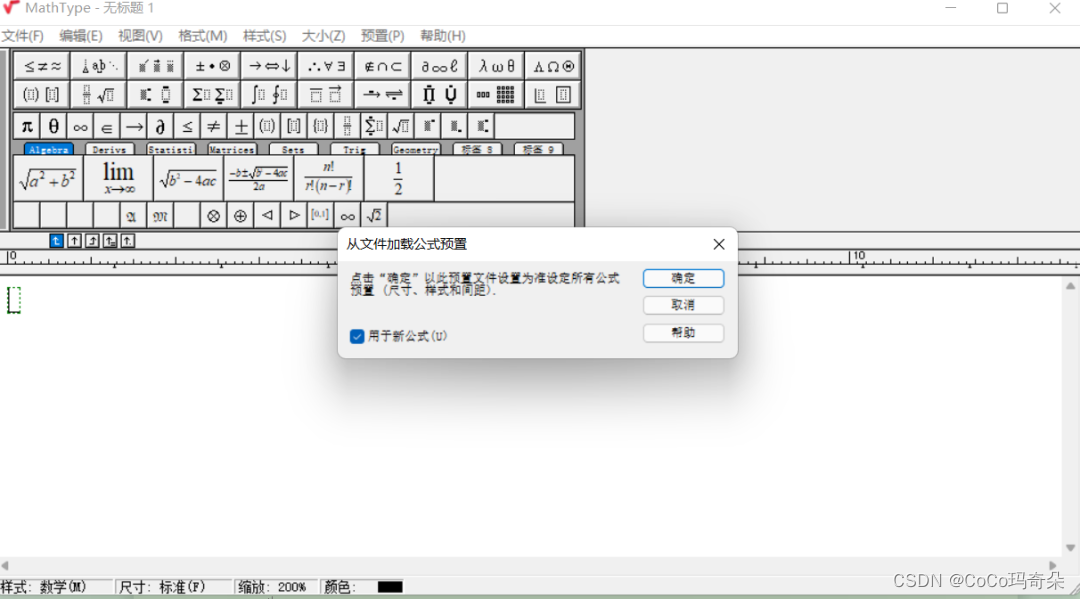This screenshot has height=599, width=1080.
Task: Insert the square root of 2 expression
Action: 374,216
